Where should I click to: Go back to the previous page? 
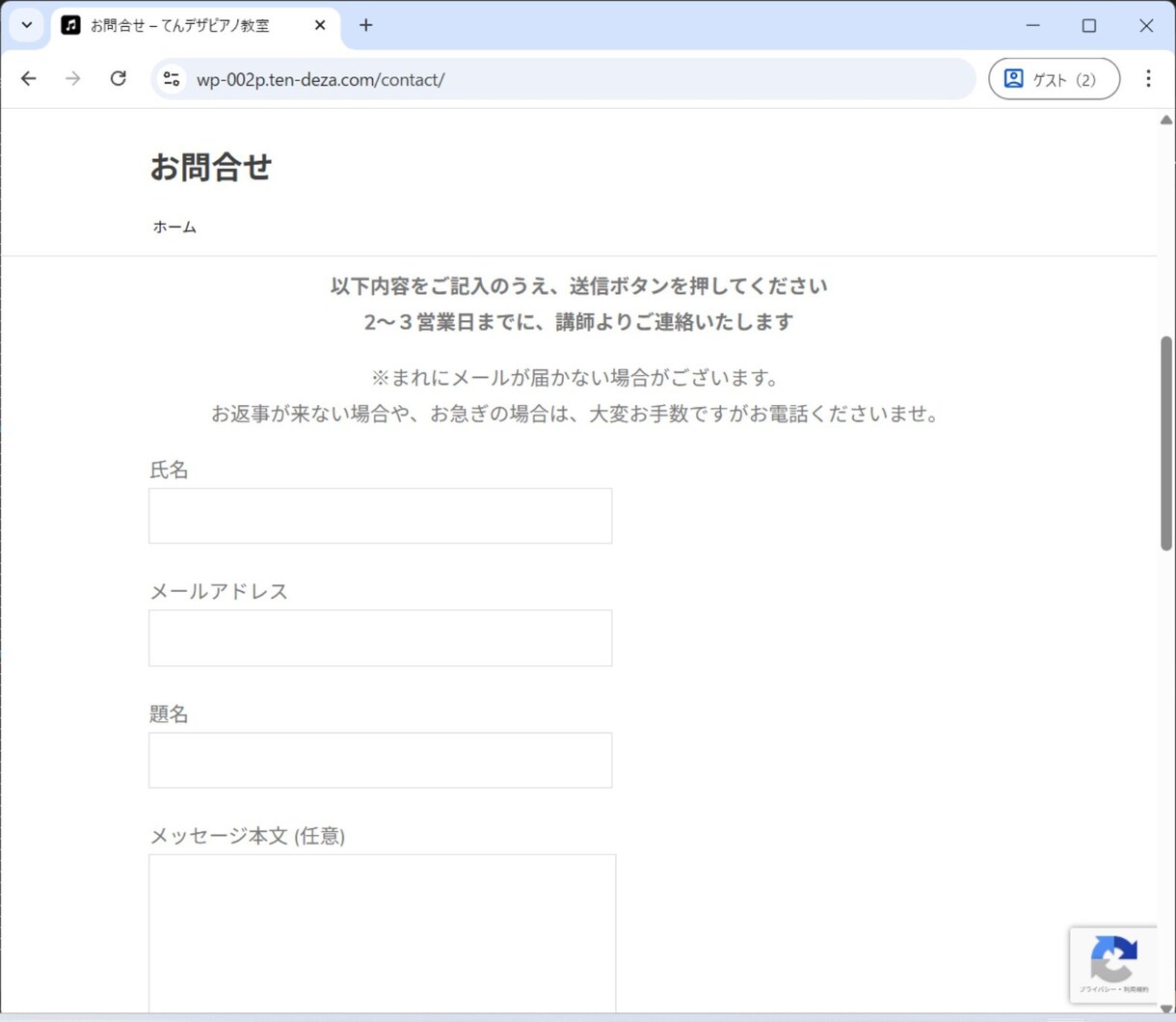[x=29, y=79]
